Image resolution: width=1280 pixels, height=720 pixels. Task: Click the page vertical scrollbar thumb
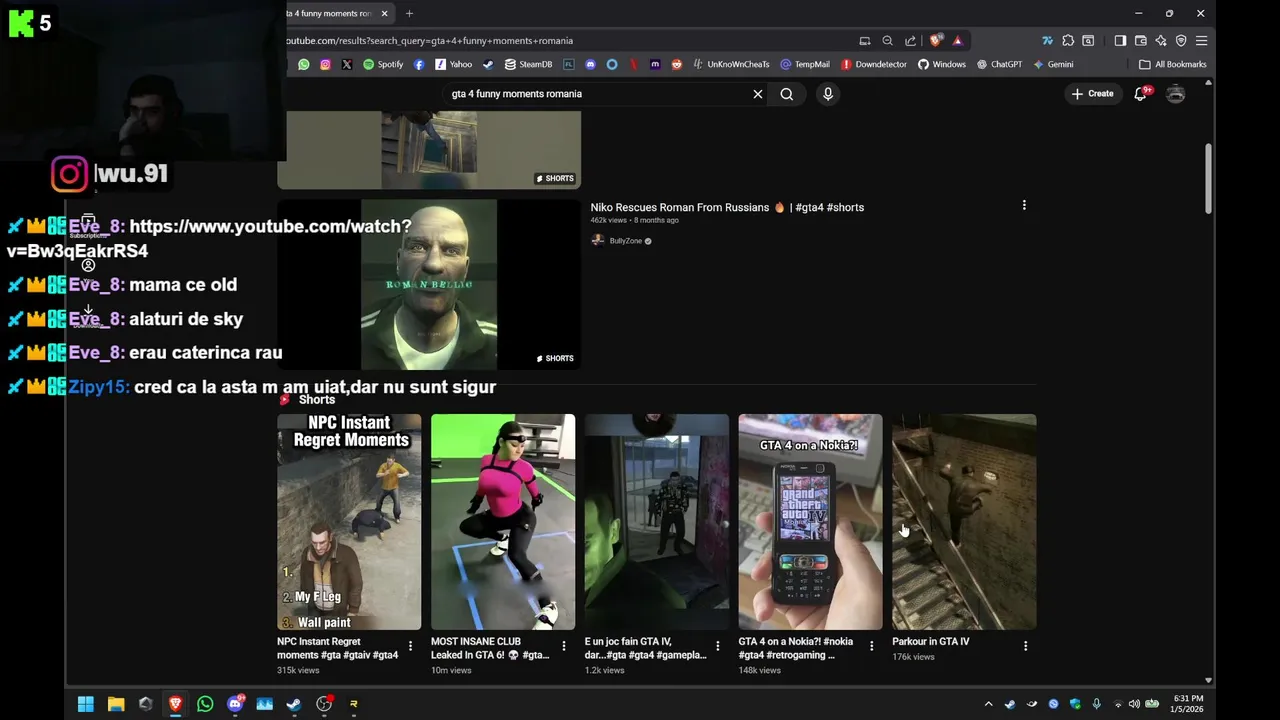coord(1209,178)
